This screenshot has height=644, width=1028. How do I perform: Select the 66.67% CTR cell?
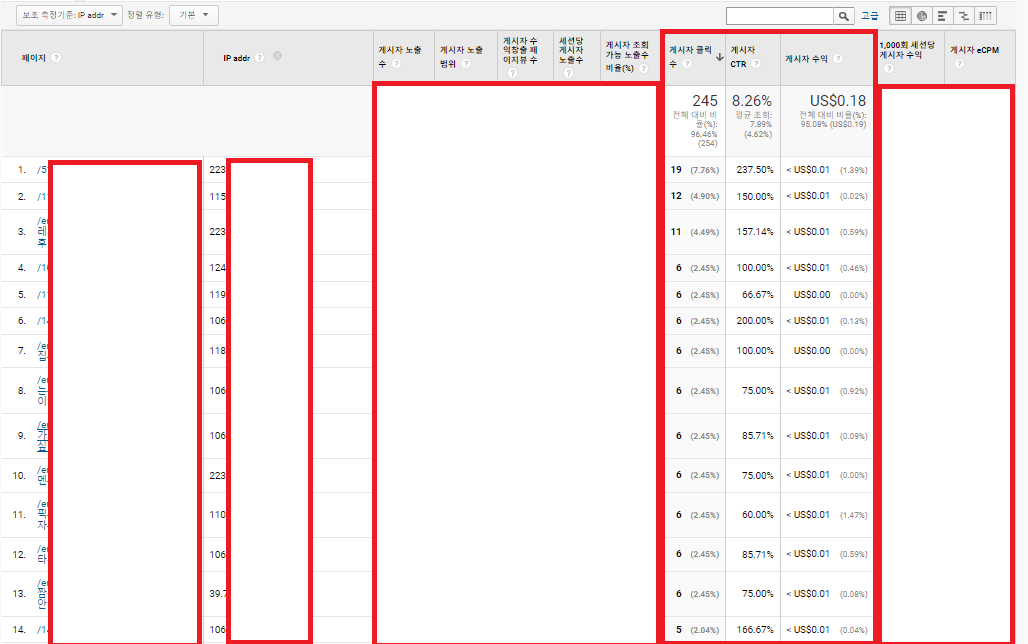pos(757,294)
